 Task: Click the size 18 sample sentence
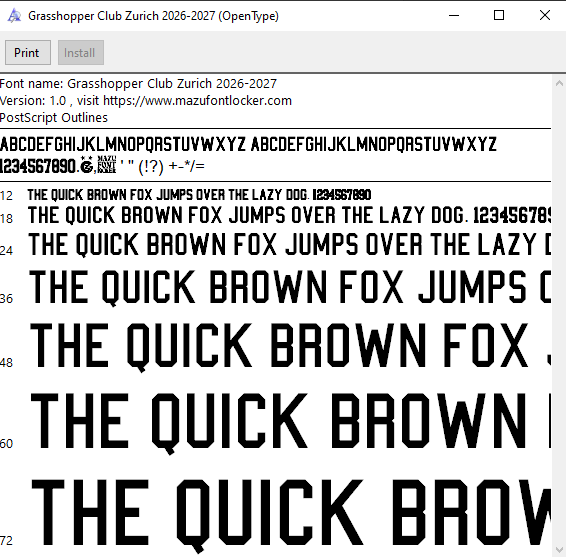tap(289, 216)
